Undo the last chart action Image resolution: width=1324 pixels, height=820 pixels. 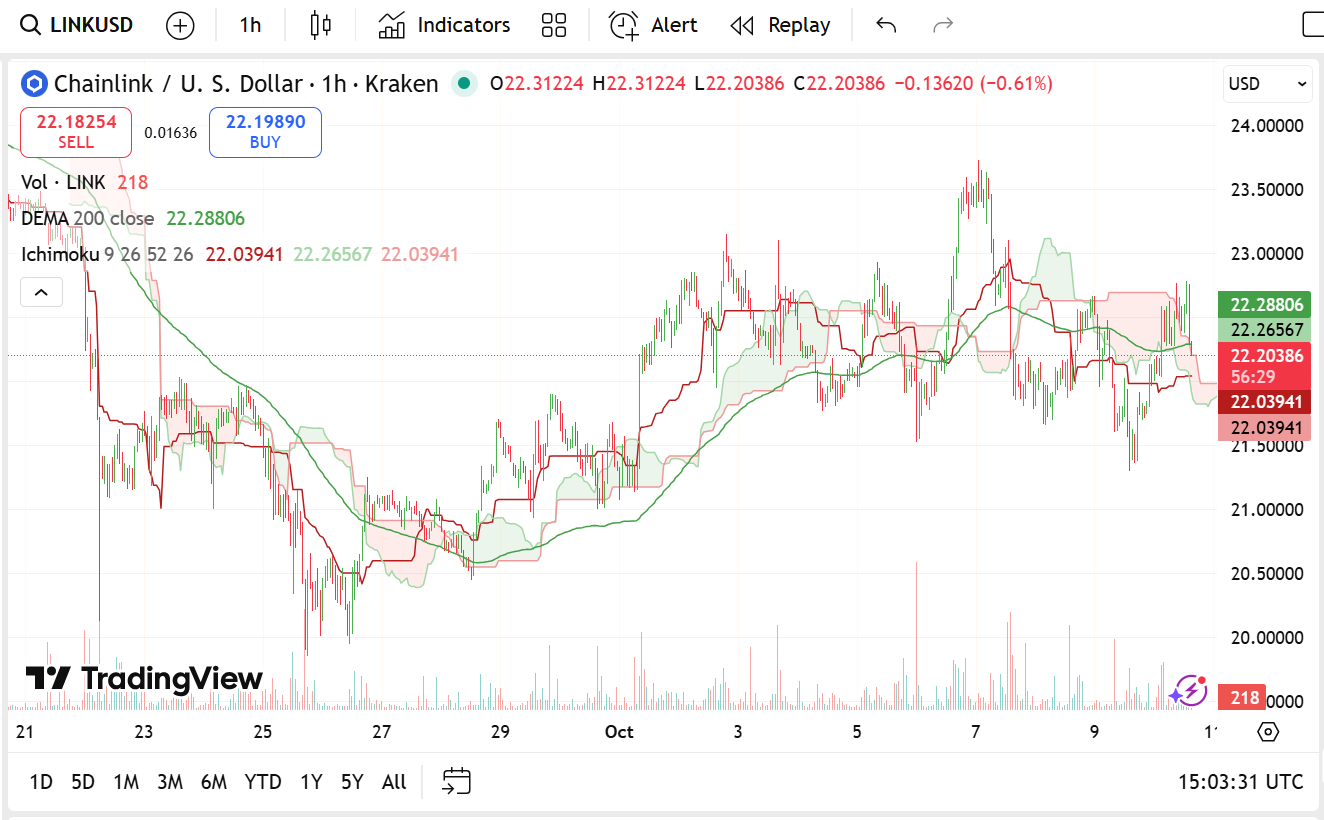[885, 25]
